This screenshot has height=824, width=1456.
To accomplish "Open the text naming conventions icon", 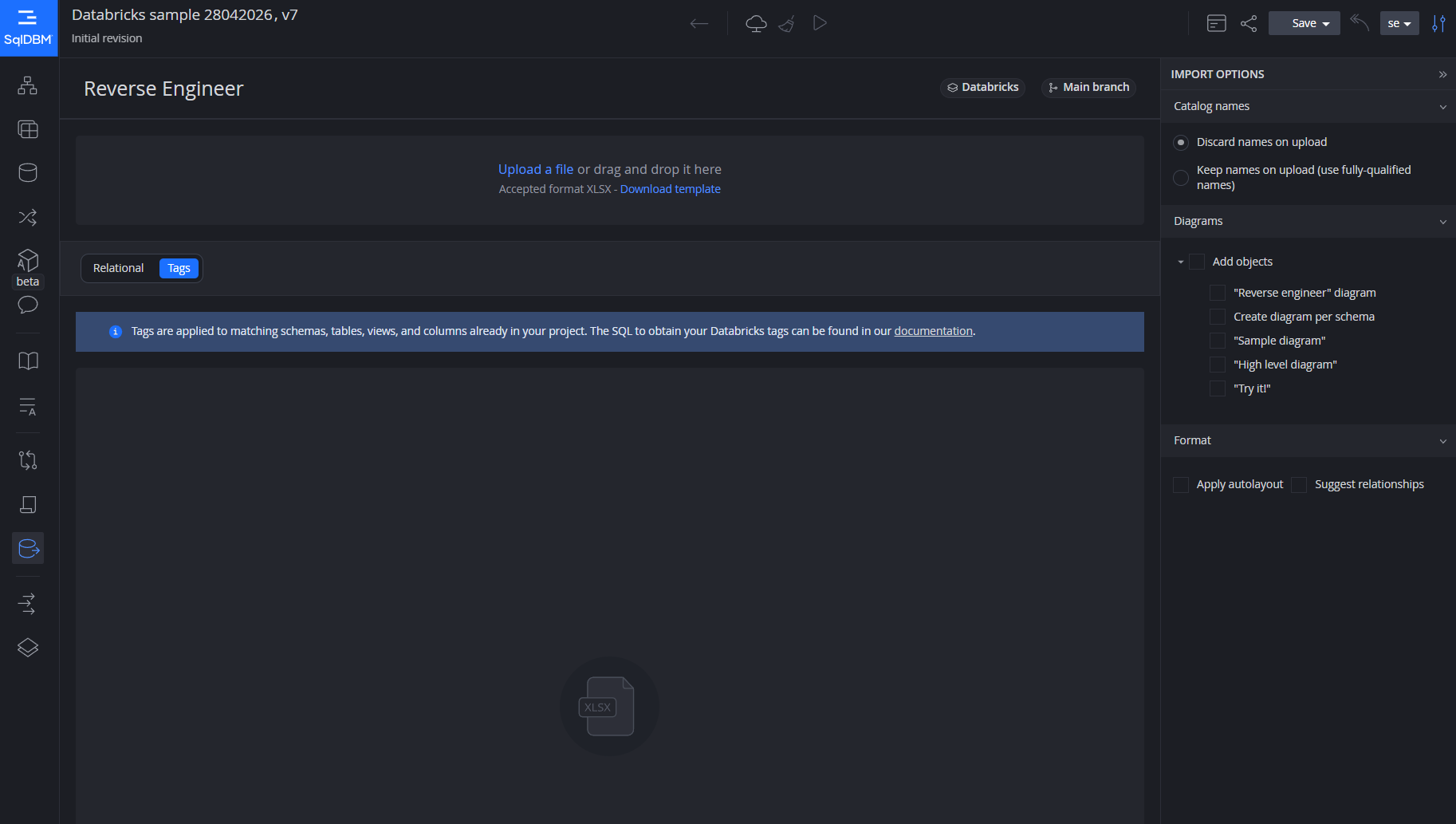I will coord(28,407).
